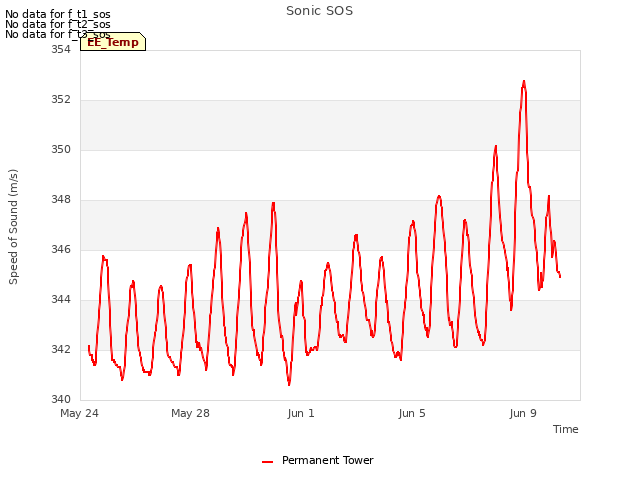Click the 342 y-axis value
Viewport: 640px width, 480px height.
click(61, 350)
